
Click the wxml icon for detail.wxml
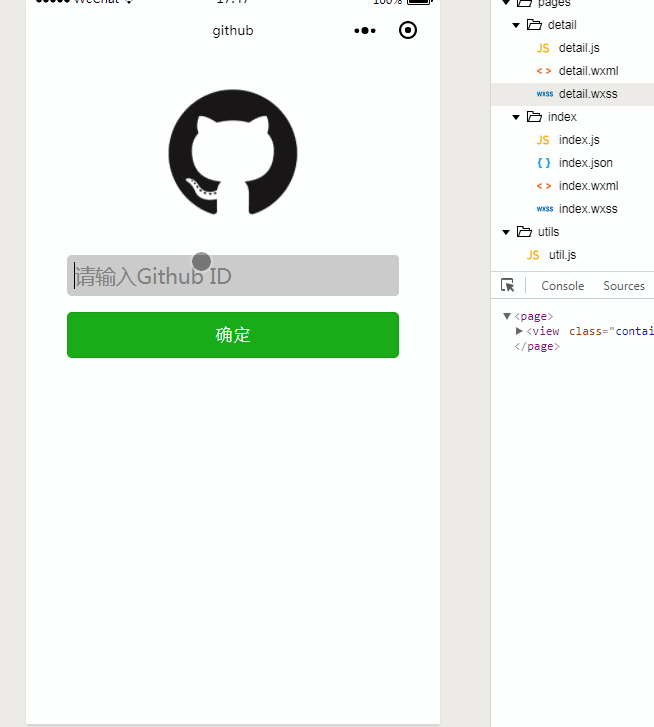544,71
